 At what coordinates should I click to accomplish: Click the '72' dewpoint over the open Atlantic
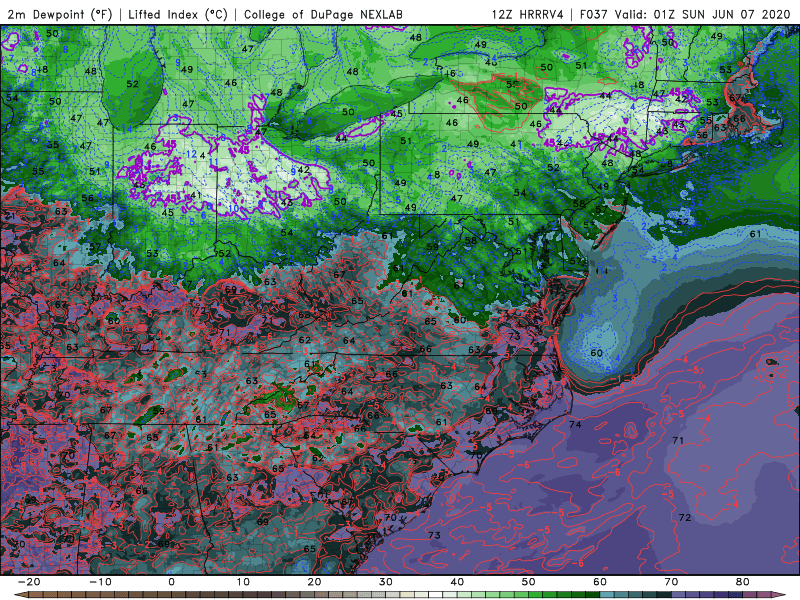[685, 517]
